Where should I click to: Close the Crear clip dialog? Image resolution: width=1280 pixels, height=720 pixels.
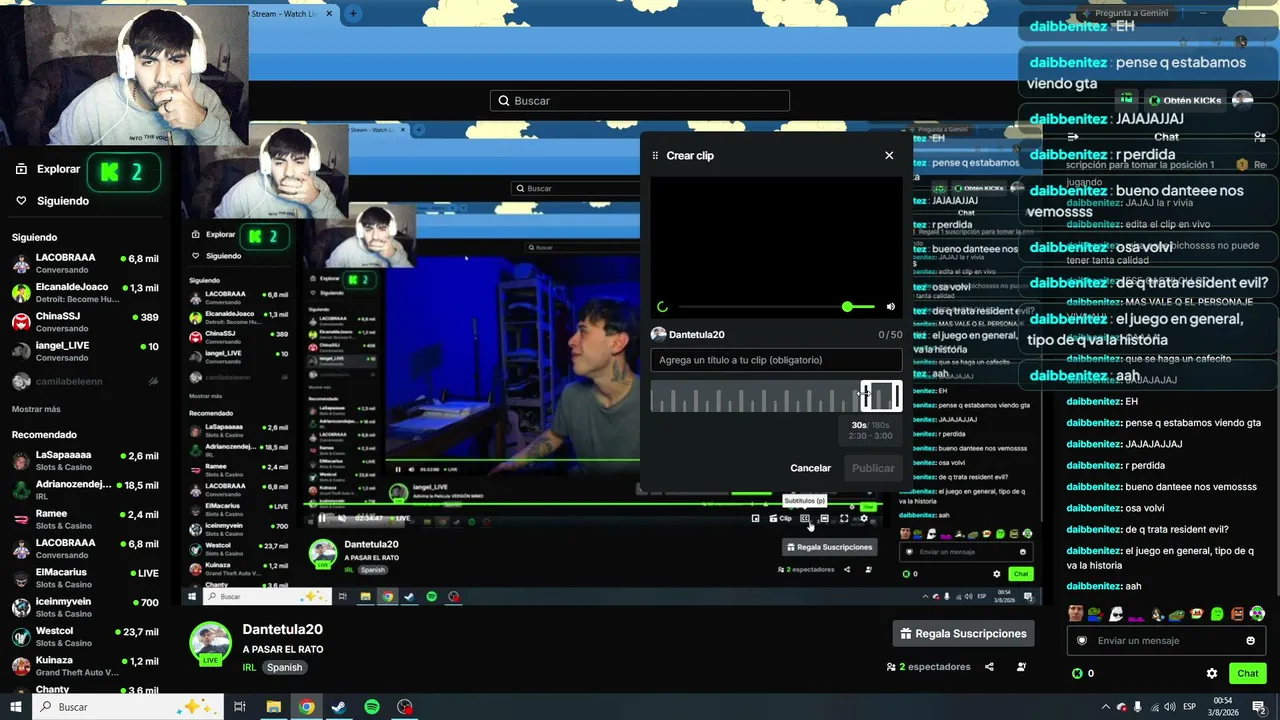(889, 155)
